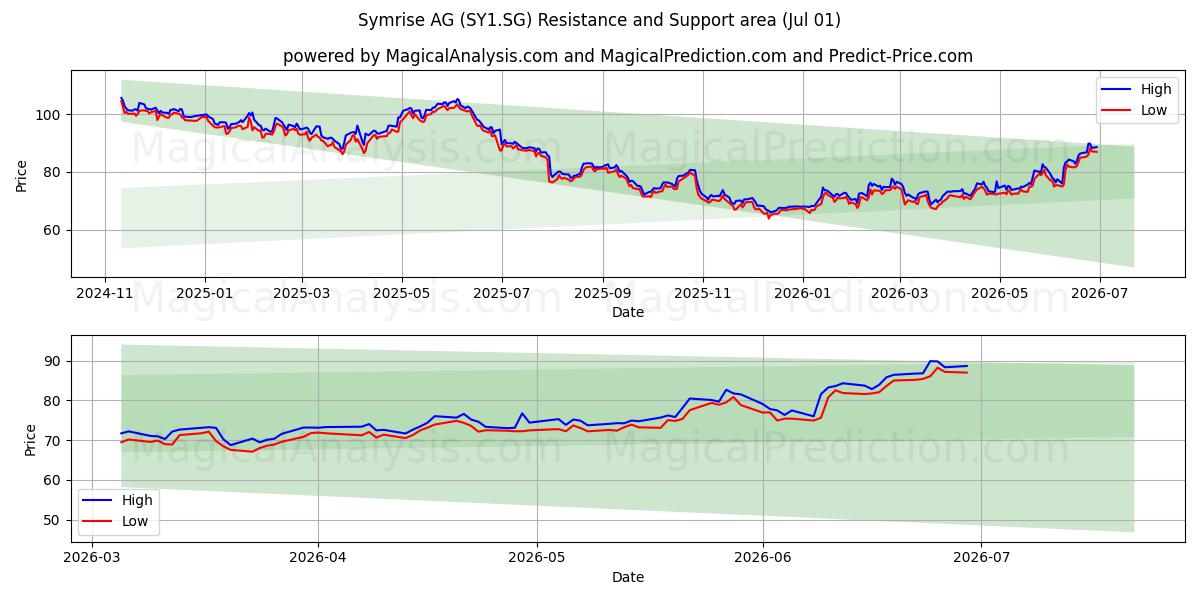Click the '2026-07' x-axis label on the bottom chart
1200x600 pixels.
pos(982,560)
